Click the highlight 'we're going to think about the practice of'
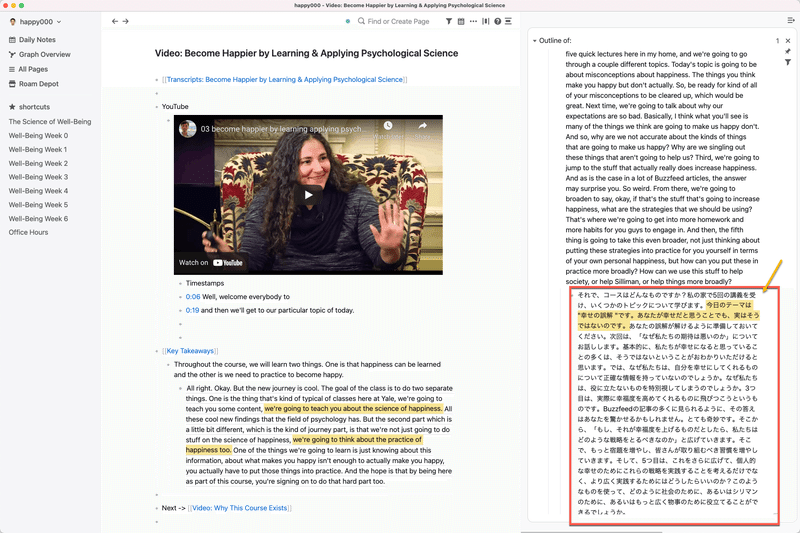The width and height of the screenshot is (800, 533). [x=357, y=440]
